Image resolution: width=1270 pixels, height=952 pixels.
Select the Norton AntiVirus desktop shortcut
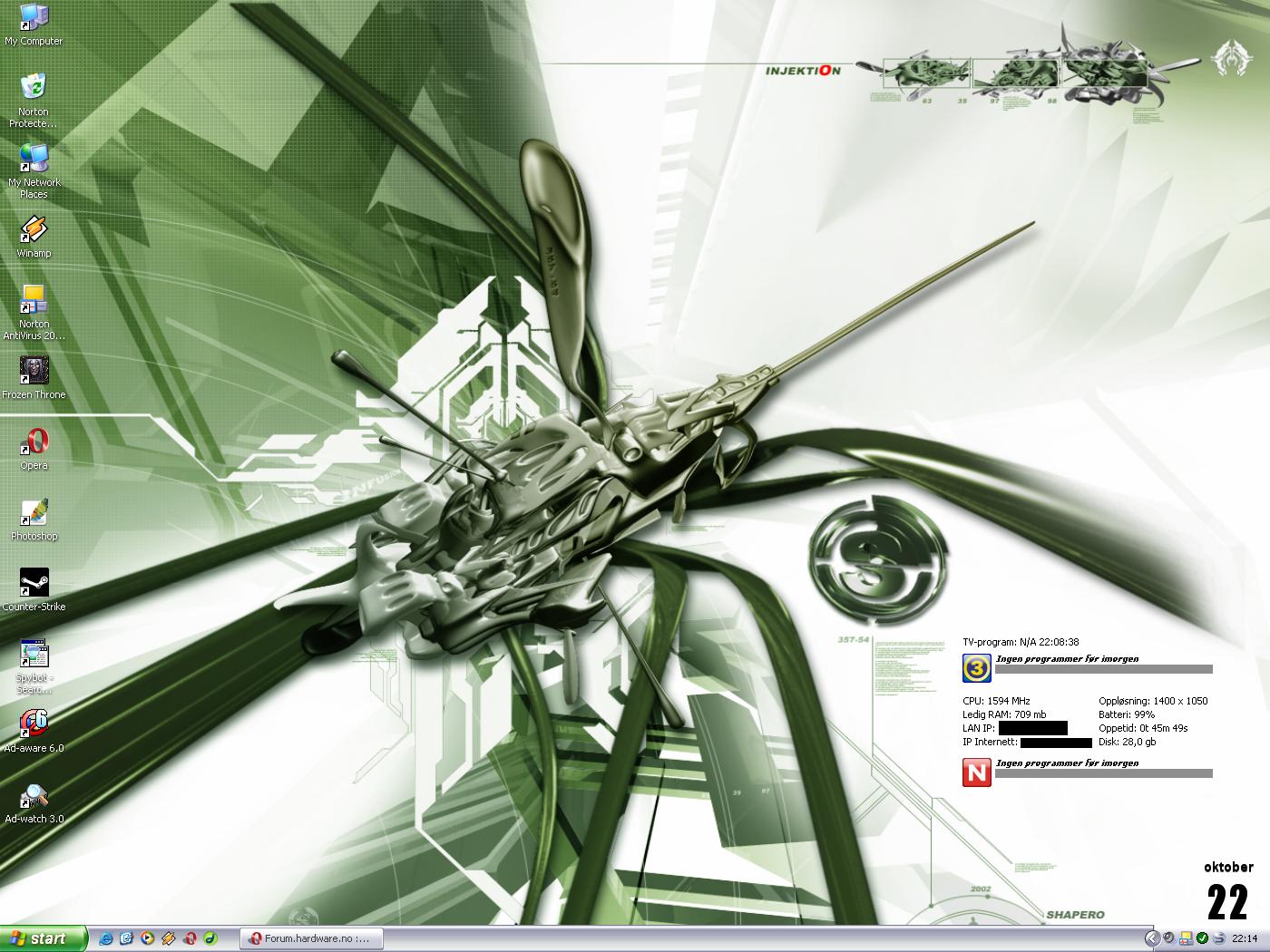point(34,312)
